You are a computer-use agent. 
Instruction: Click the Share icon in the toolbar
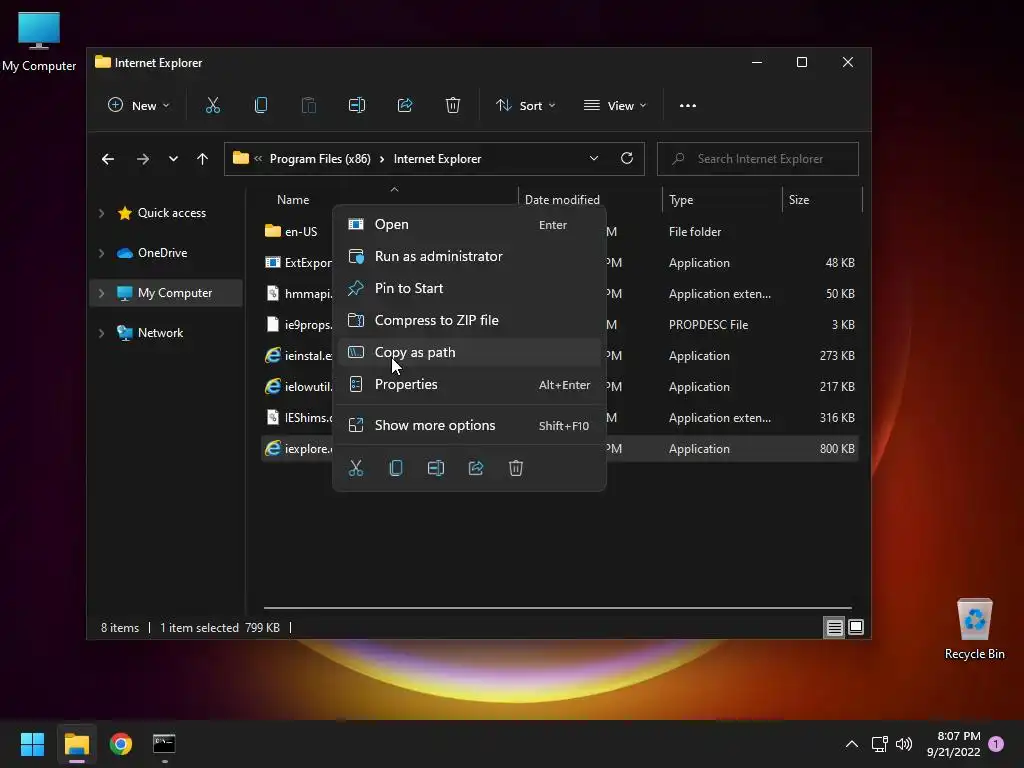(405, 105)
